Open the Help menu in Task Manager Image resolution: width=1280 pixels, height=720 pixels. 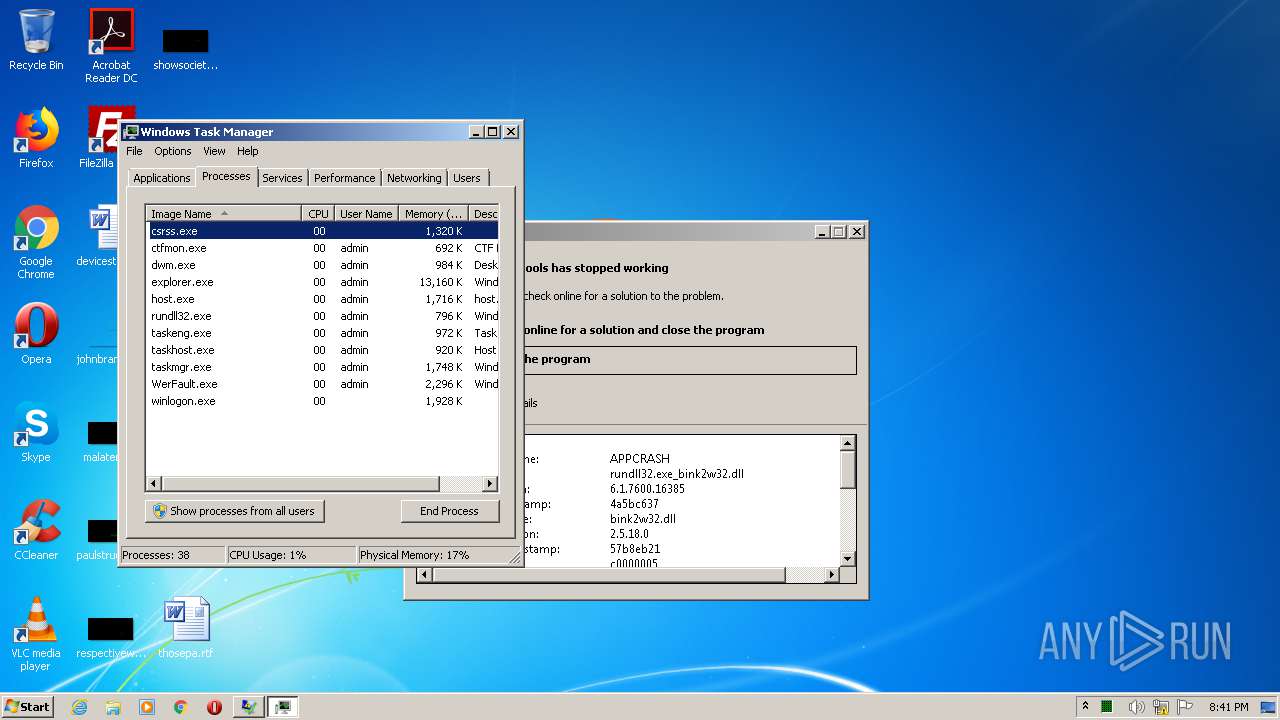tap(247, 151)
